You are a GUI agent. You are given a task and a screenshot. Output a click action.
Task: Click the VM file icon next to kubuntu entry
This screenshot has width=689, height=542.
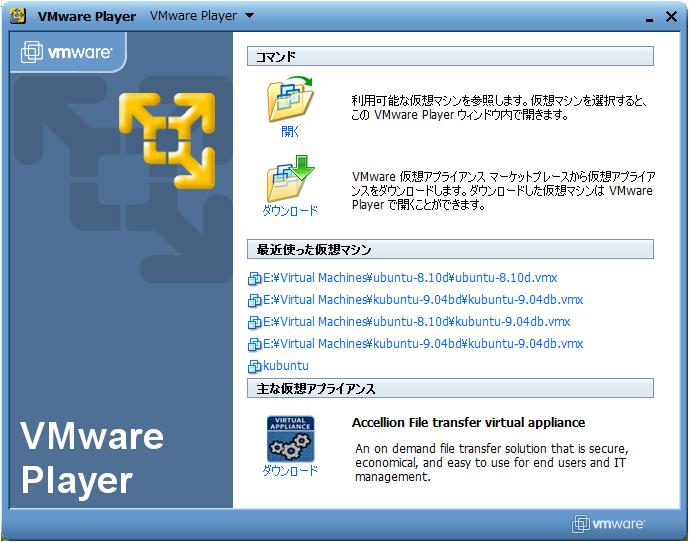(254, 366)
